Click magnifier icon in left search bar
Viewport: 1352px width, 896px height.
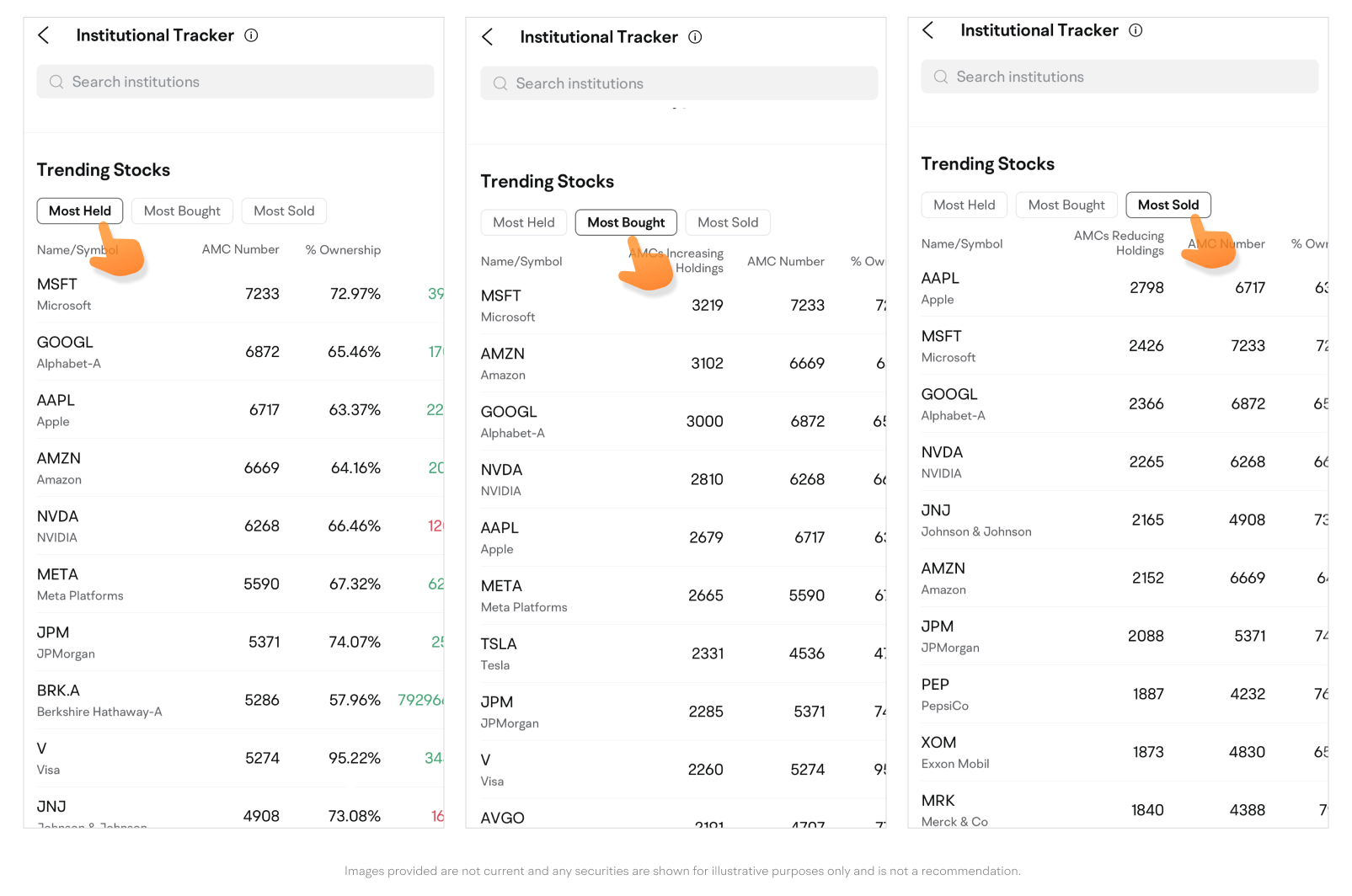(56, 82)
